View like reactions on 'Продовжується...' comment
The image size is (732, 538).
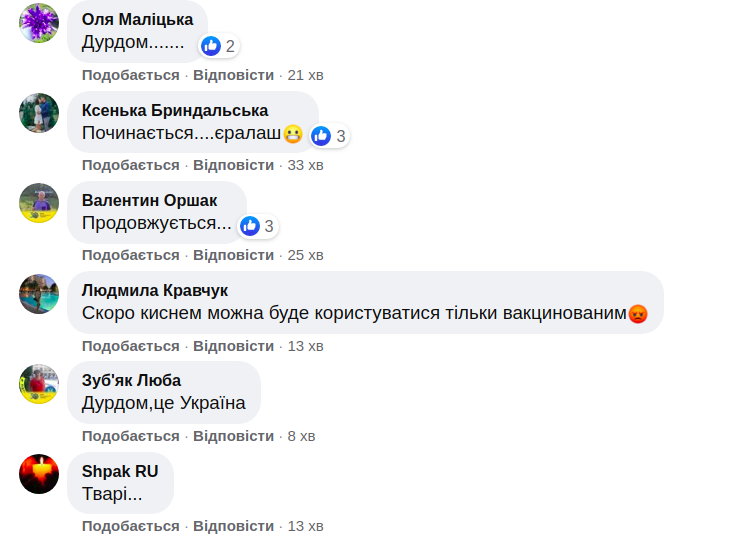click(250, 226)
